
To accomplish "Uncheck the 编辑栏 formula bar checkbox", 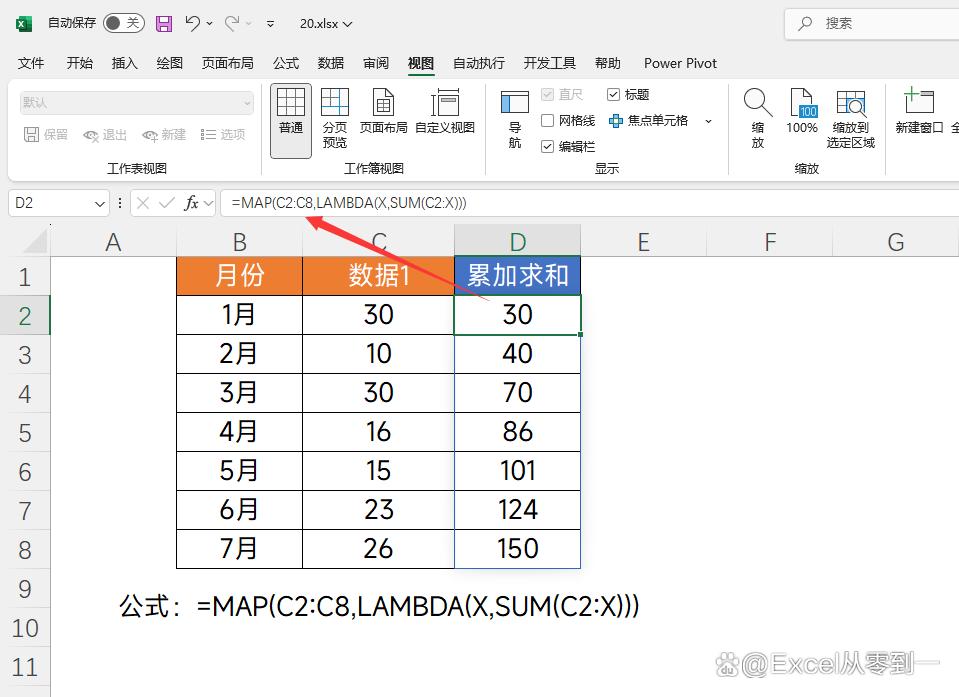I will [x=548, y=146].
